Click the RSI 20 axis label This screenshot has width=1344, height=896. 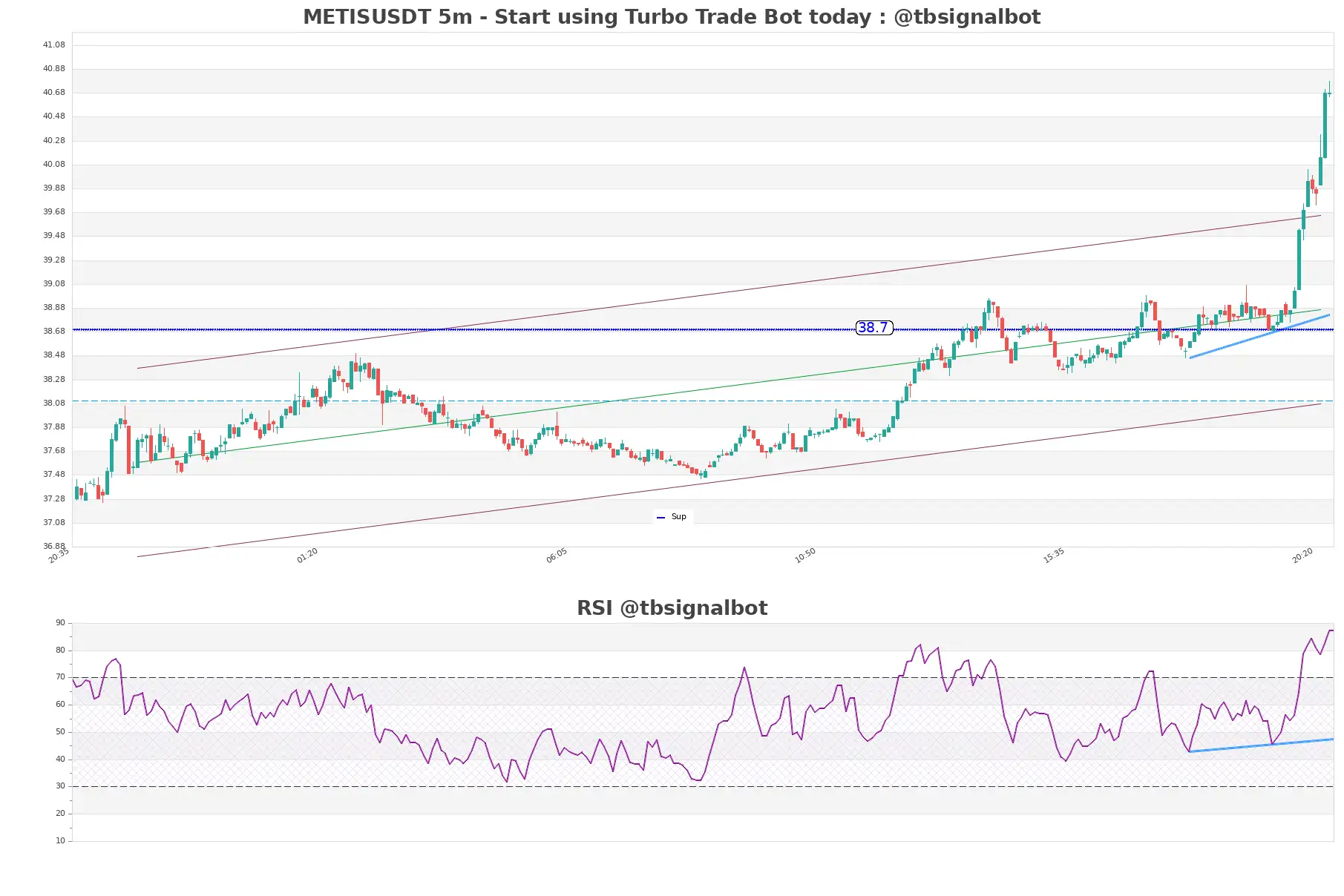(60, 814)
